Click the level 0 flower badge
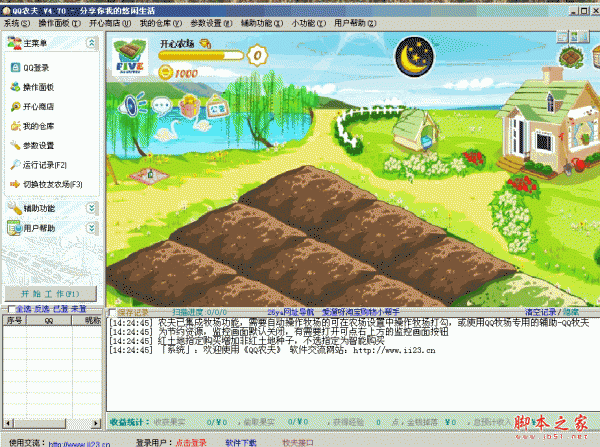 click(258, 56)
